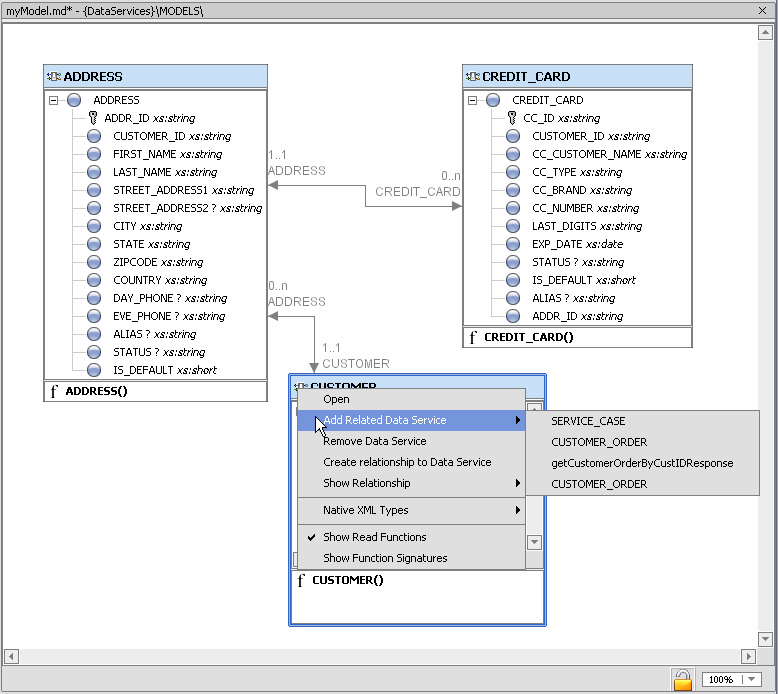Click the function icon next to CUSTOMER()

[301, 580]
